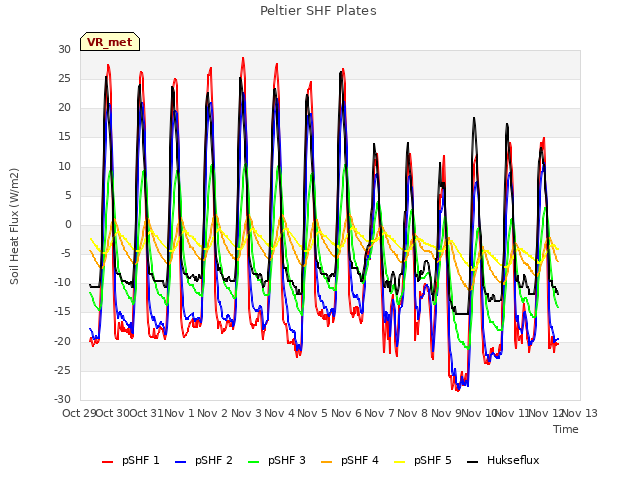The width and height of the screenshot is (640, 480).
Task: Select the Hukseflux legend label
Action: coord(513,460)
